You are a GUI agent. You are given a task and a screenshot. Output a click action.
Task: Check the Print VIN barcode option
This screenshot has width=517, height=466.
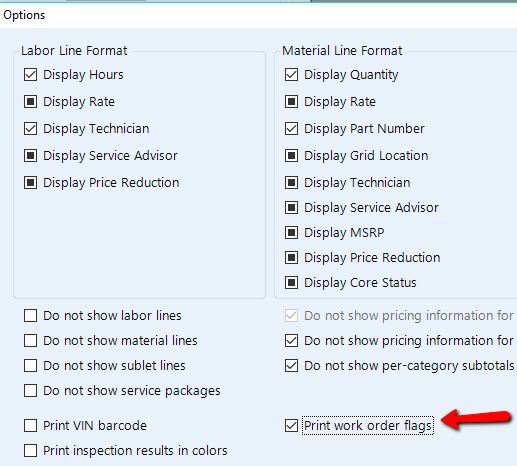click(x=30, y=426)
